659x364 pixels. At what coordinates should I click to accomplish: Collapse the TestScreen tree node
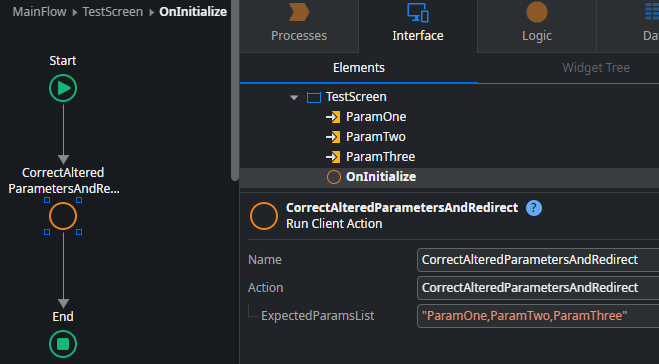(294, 98)
